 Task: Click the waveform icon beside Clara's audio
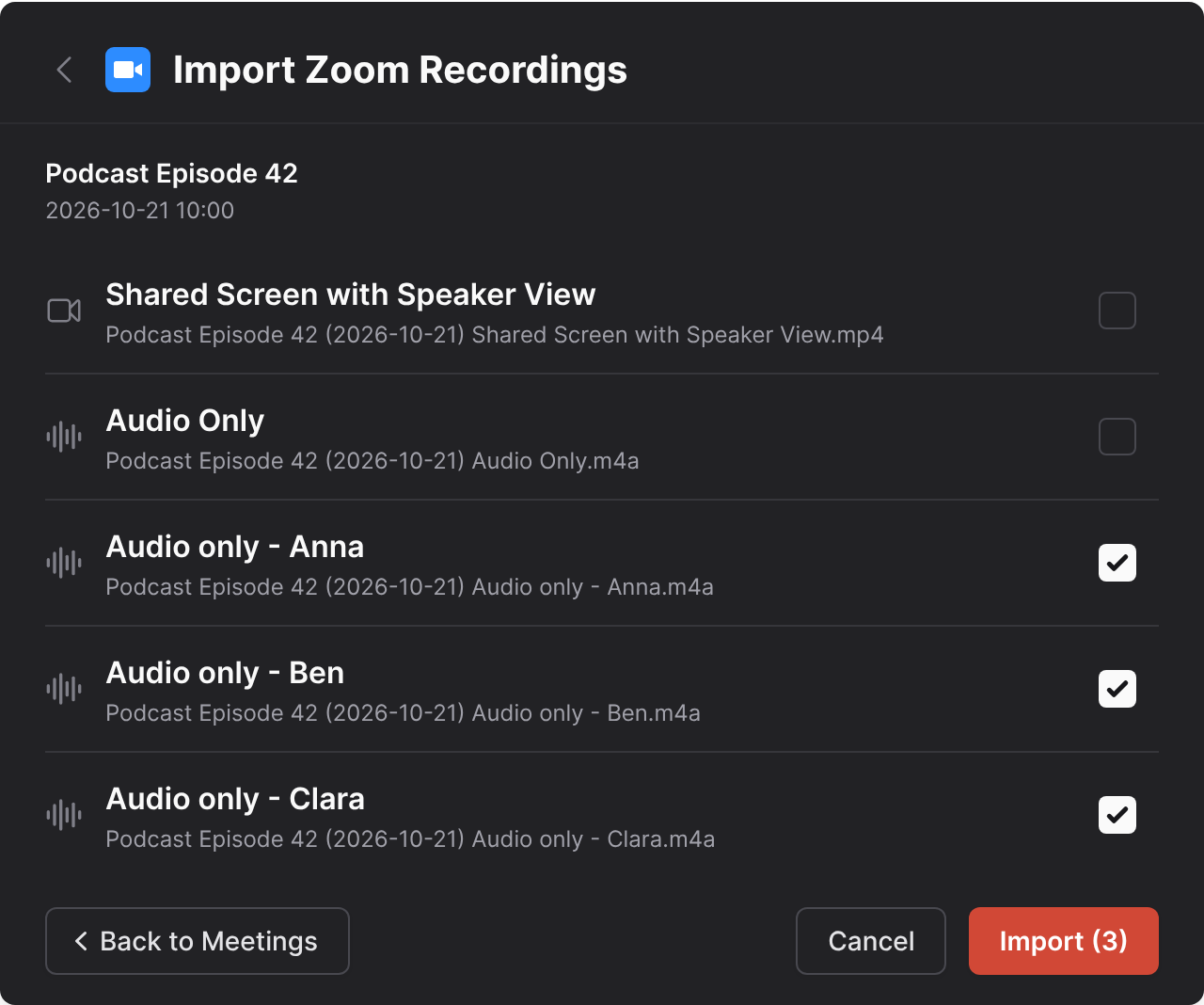click(x=64, y=815)
